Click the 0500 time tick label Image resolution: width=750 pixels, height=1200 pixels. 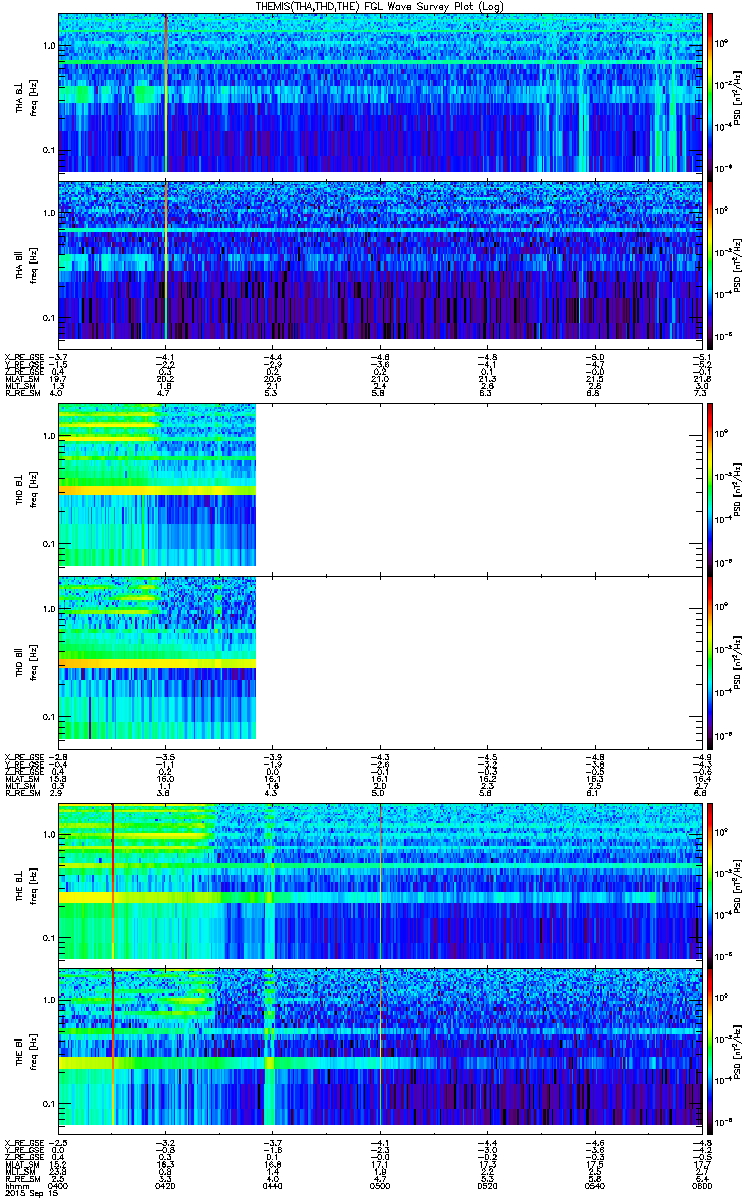[380, 1185]
